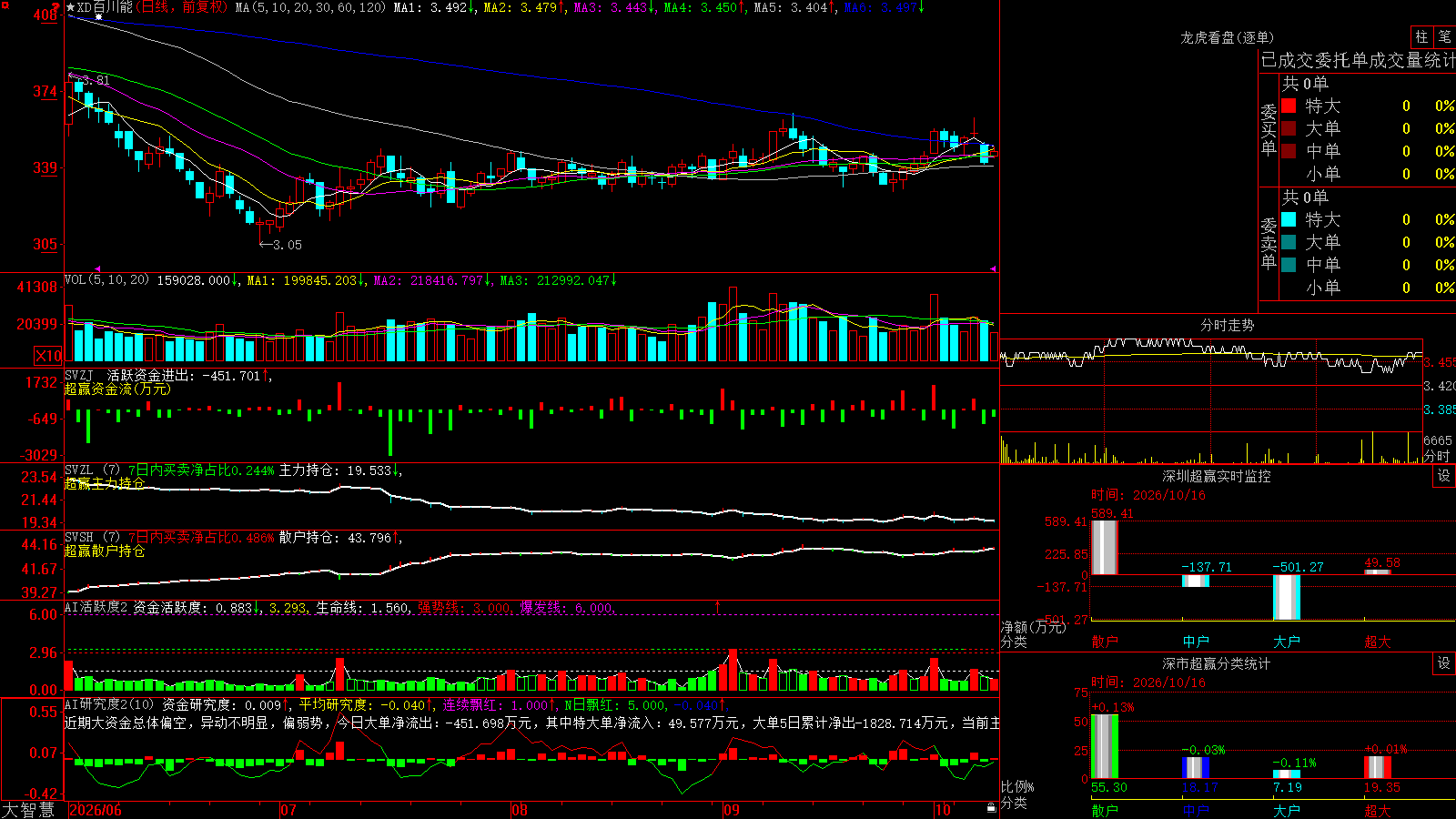Click the 大智慧 logo at bottom-left

click(28, 810)
